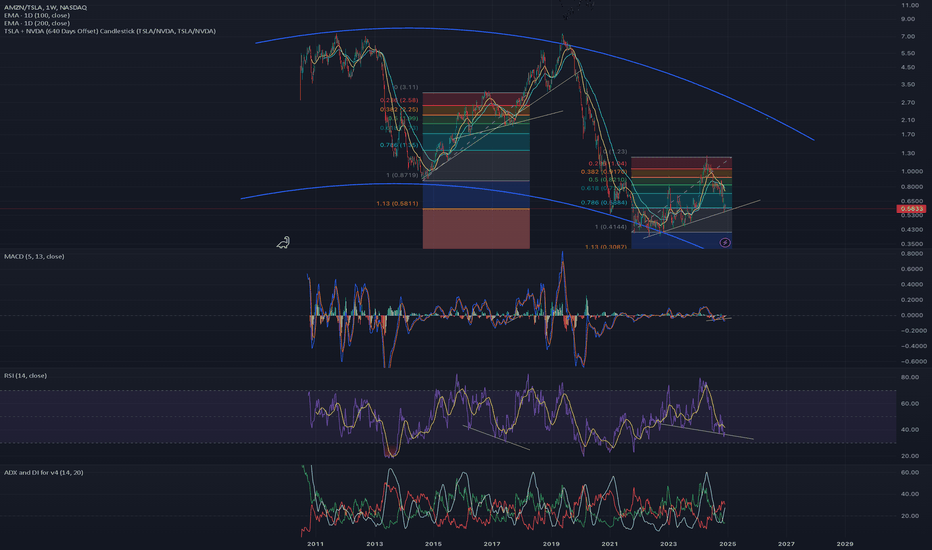Image resolution: width=932 pixels, height=550 pixels.
Task: Select the large salmon-red Fibonacci extension zone
Action: pyautogui.click(x=476, y=229)
